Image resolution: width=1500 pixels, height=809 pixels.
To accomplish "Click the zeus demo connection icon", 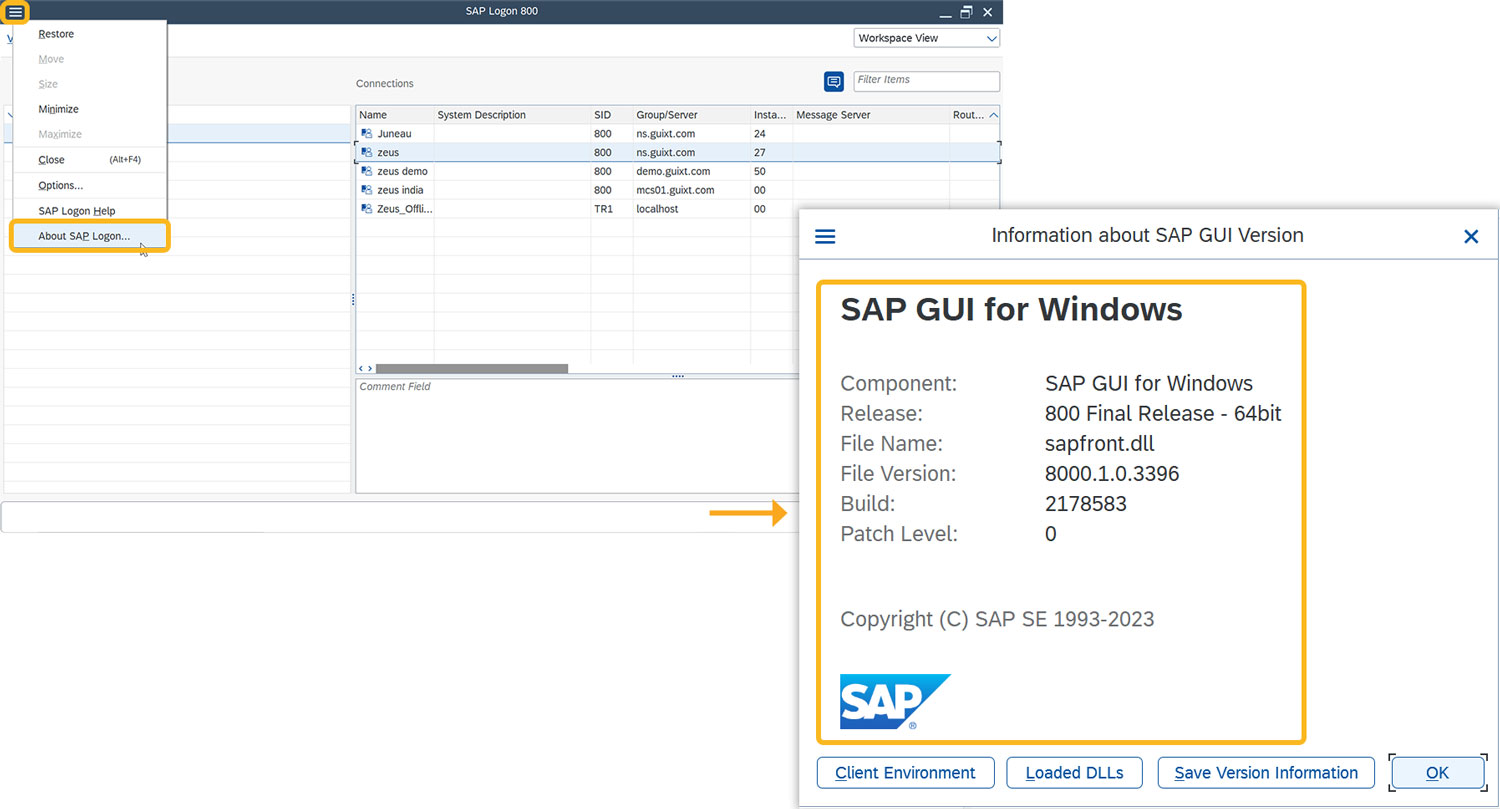I will pos(367,171).
